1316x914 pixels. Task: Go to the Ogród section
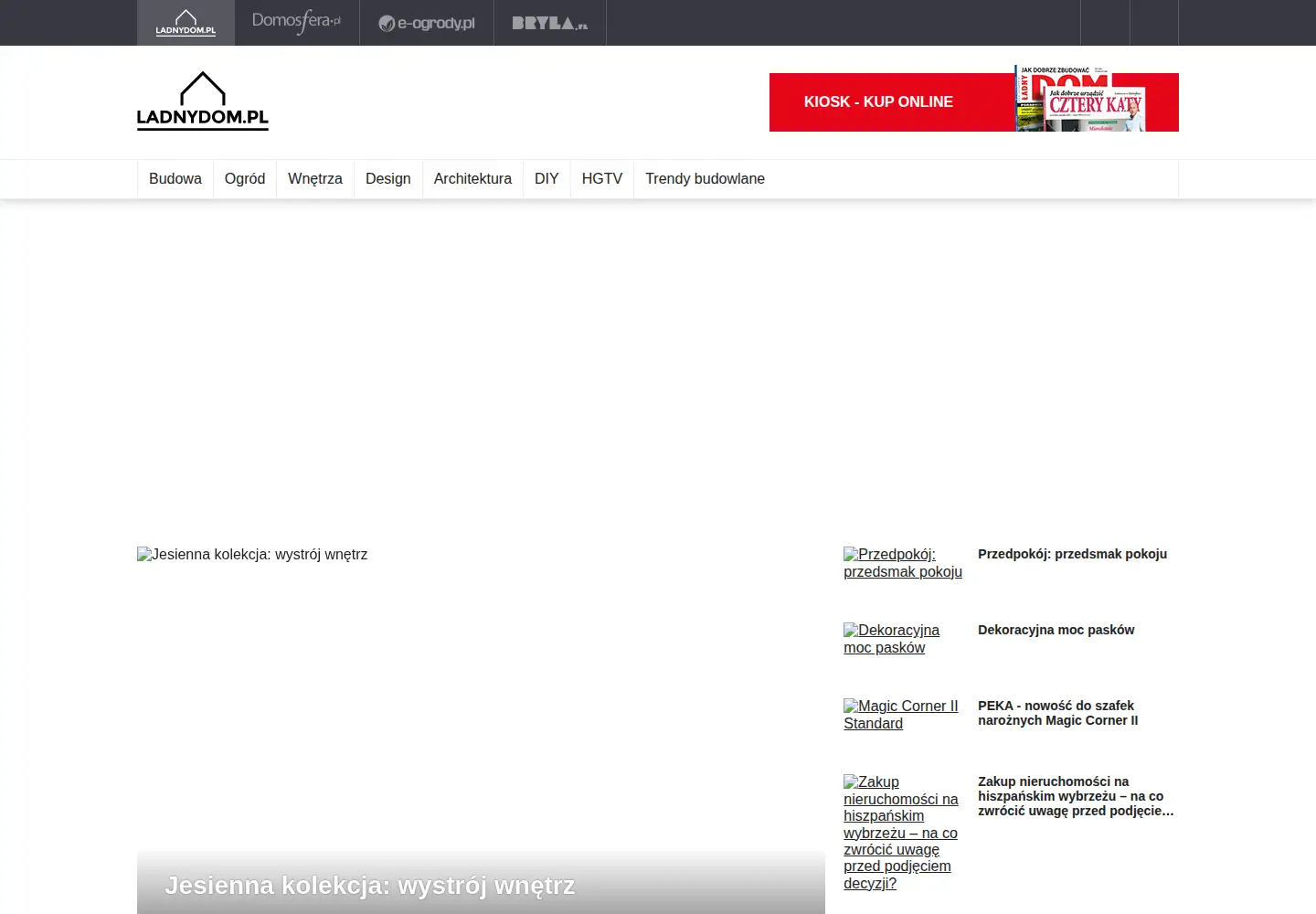point(245,179)
